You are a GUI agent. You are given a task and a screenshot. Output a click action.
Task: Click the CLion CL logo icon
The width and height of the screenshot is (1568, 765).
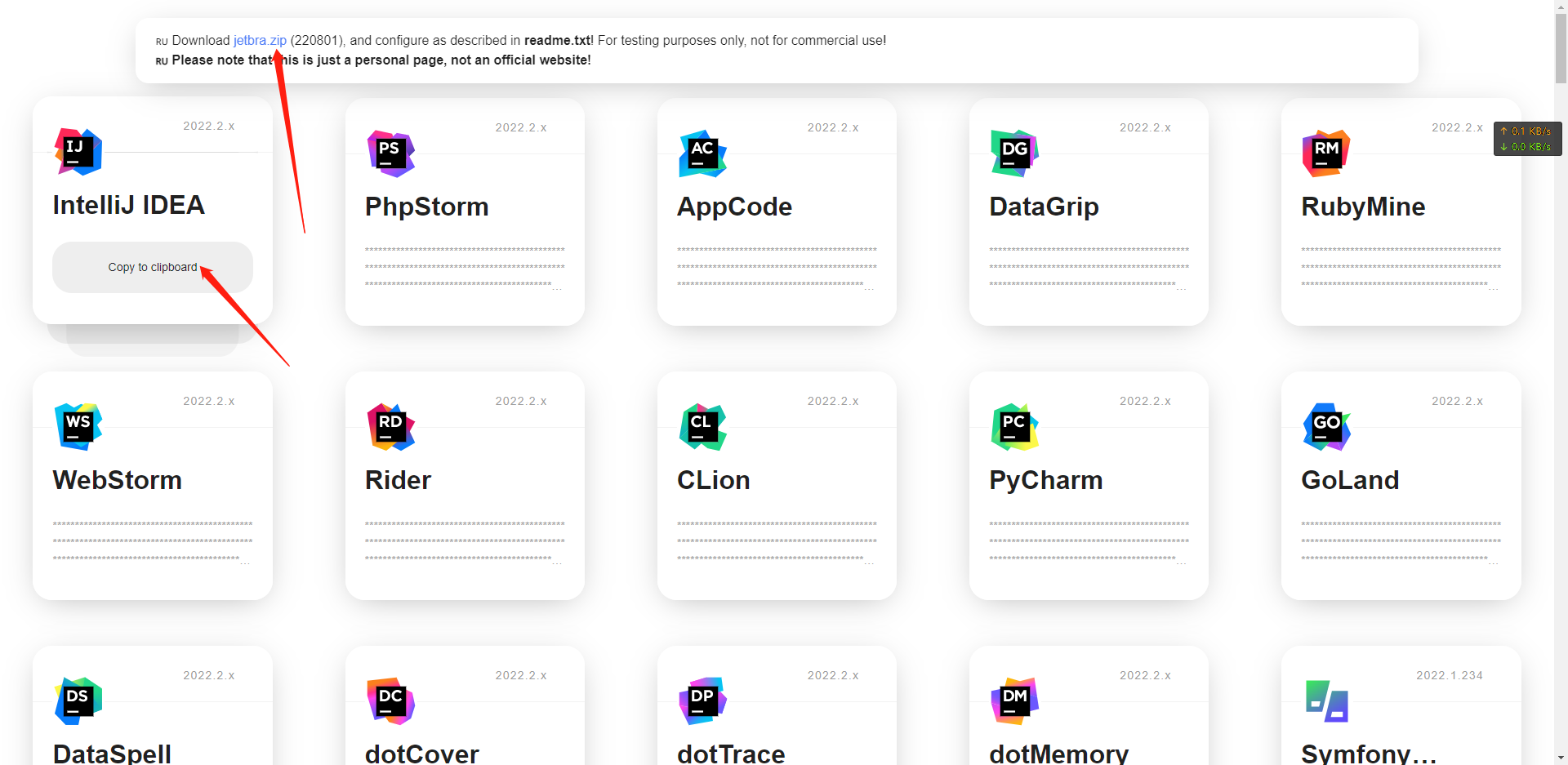[703, 427]
